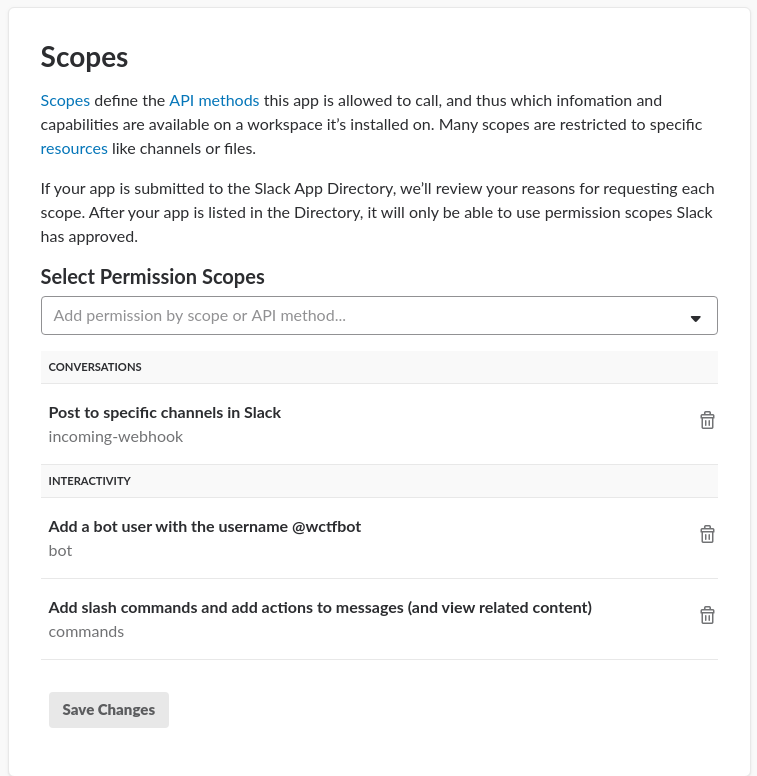This screenshot has height=776, width=757.
Task: Open the 'resources' hyperlink
Action: 74,149
